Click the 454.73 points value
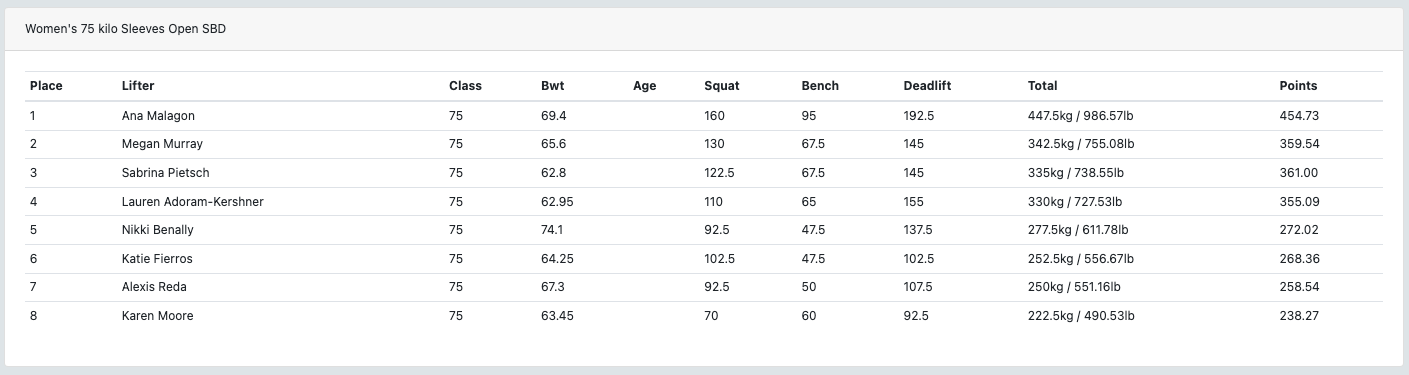The height and width of the screenshot is (375, 1409). pyautogui.click(x=1299, y=116)
